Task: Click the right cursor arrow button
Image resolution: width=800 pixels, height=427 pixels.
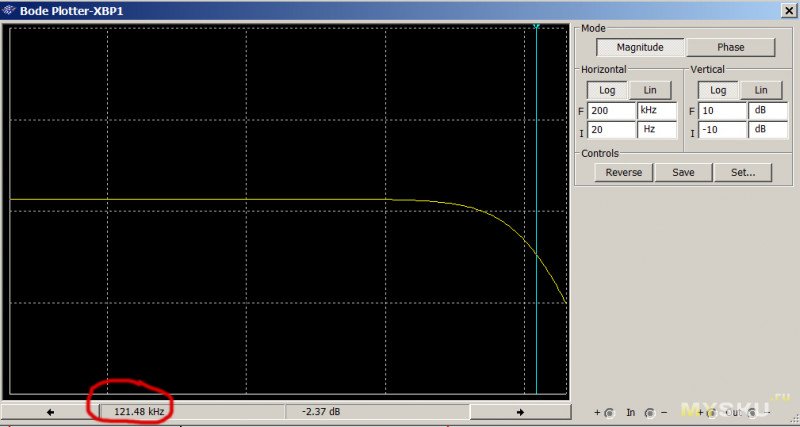Action: (x=520, y=411)
